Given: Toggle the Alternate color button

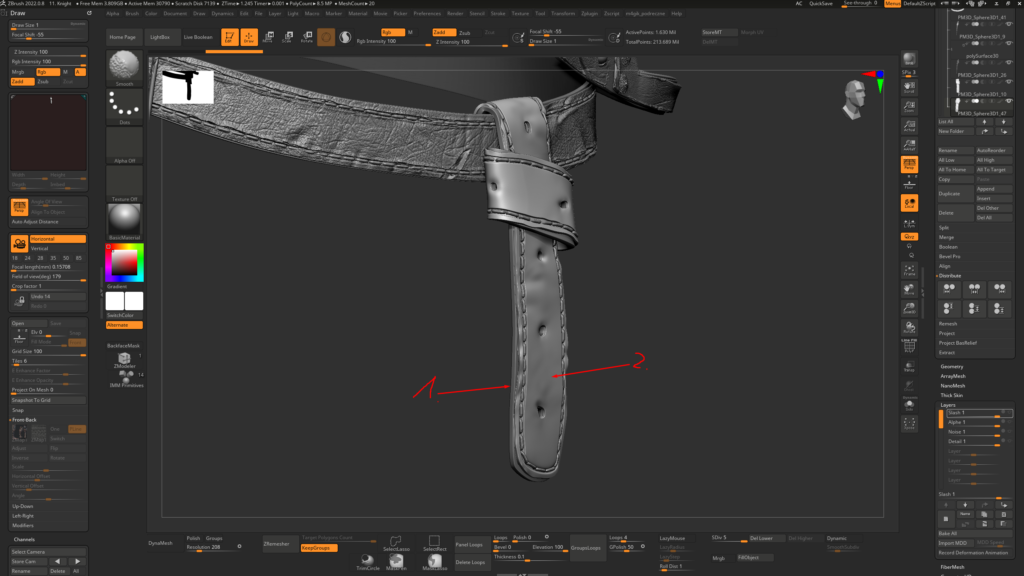Looking at the screenshot, I should tap(124, 325).
